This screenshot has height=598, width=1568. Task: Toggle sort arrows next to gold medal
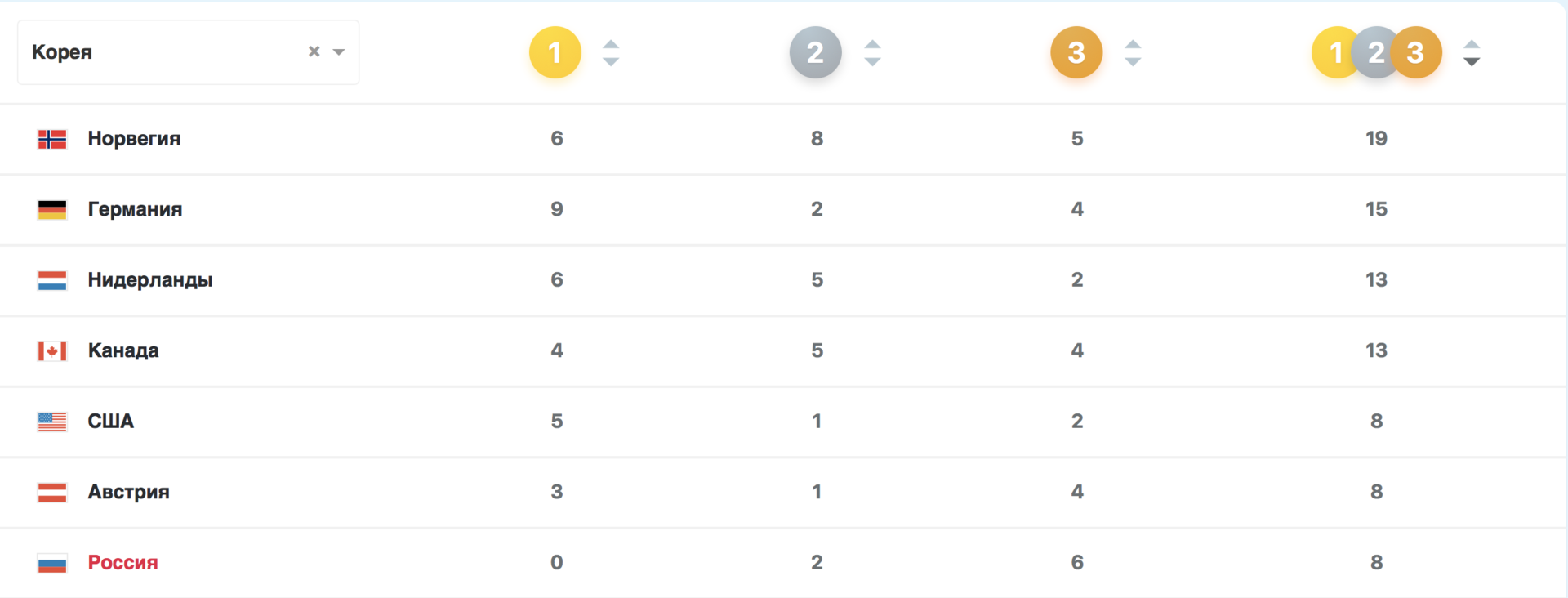click(x=611, y=53)
